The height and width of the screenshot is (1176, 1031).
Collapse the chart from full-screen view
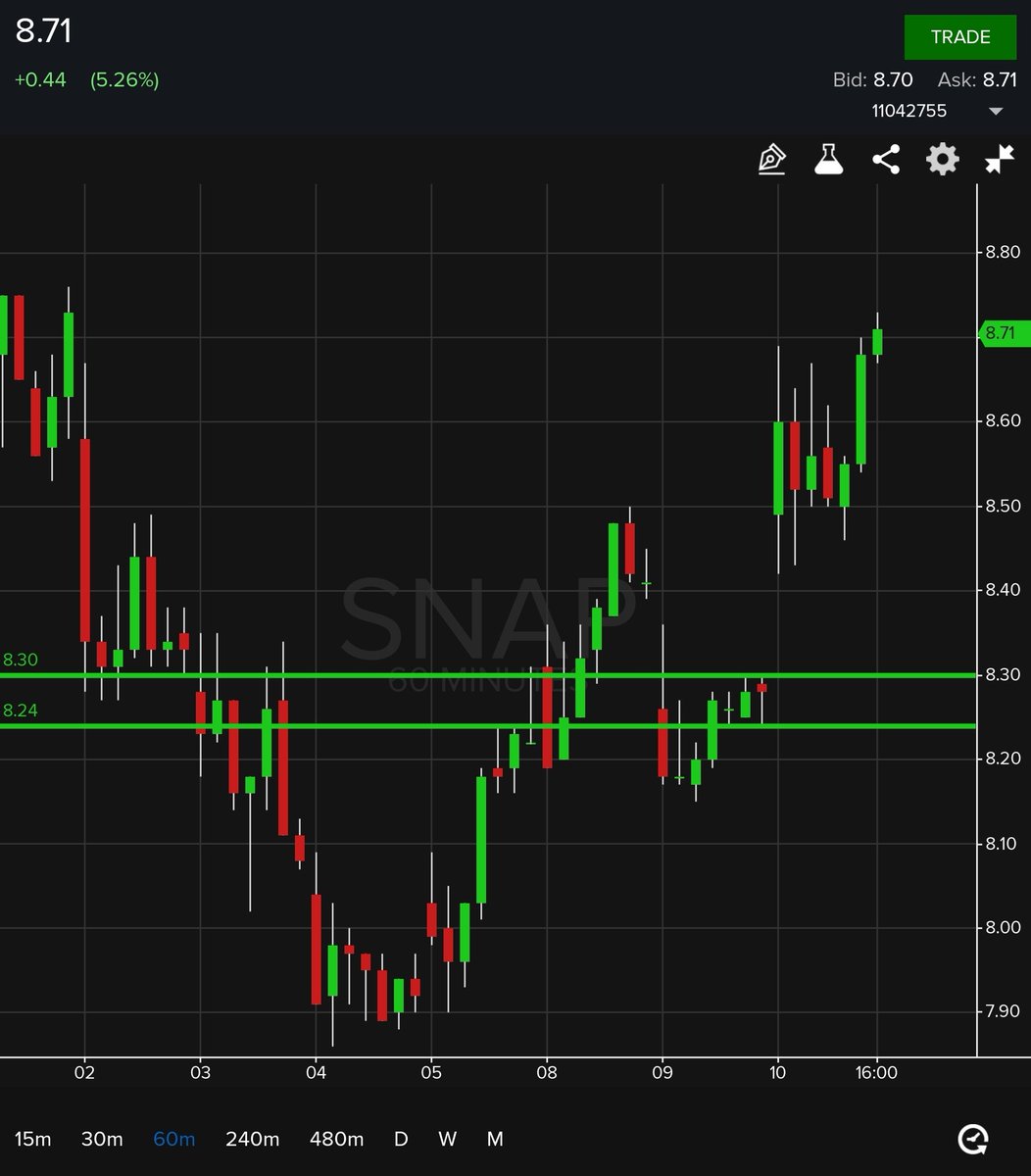1000,159
